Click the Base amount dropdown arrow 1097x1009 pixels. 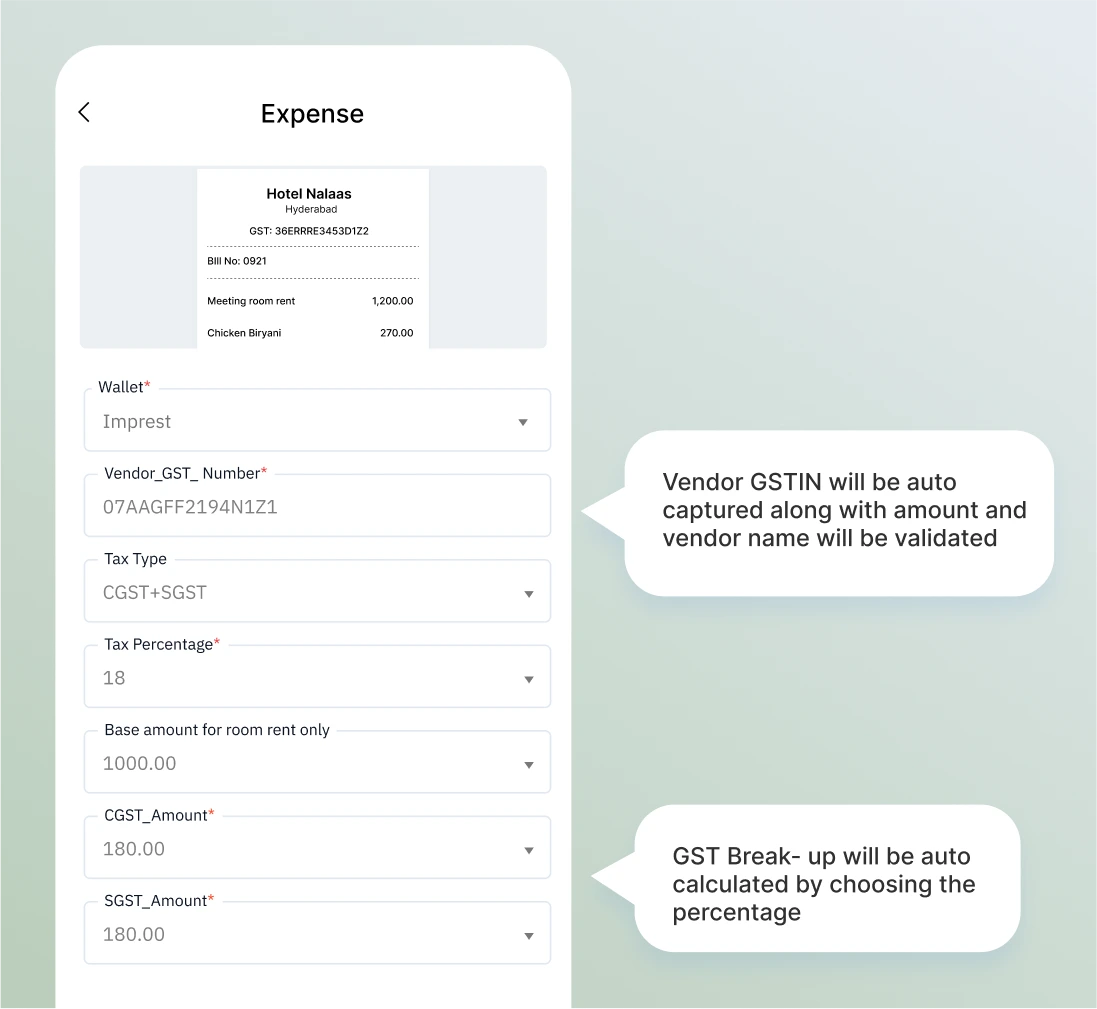coord(529,765)
